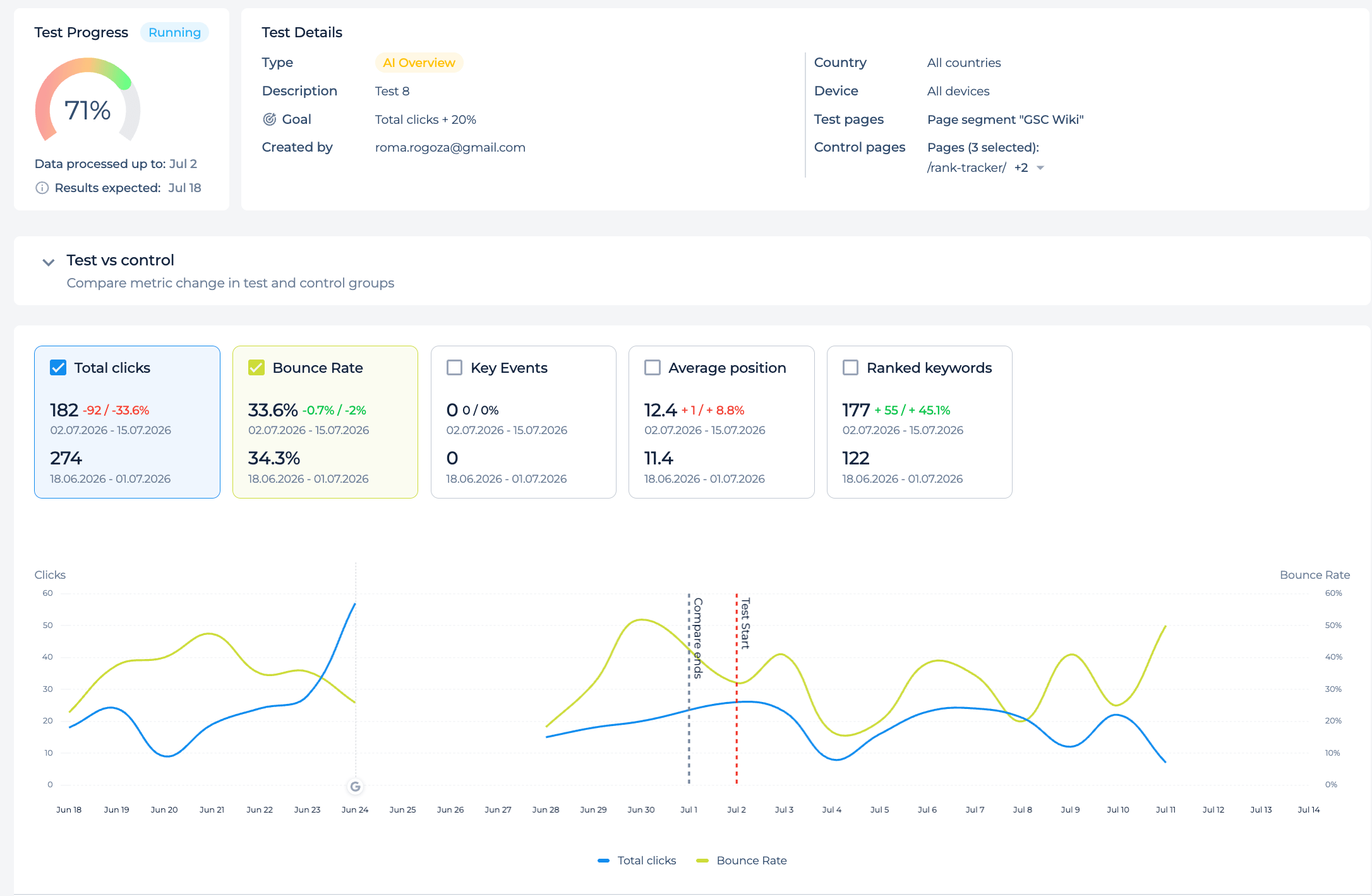Click the 274 previous clicks value
1372x896 pixels.
tap(66, 458)
